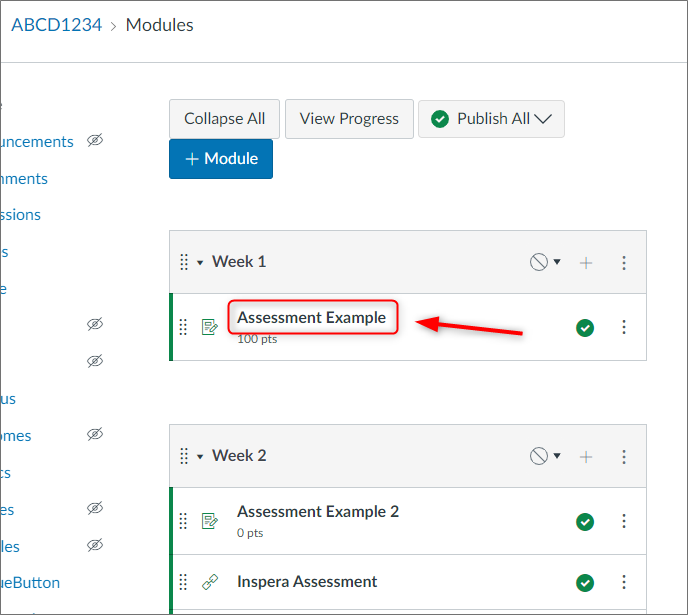Viewport: 688px width, 615px height.
Task: Open the Publish All dropdown
Action: pyautogui.click(x=491, y=119)
